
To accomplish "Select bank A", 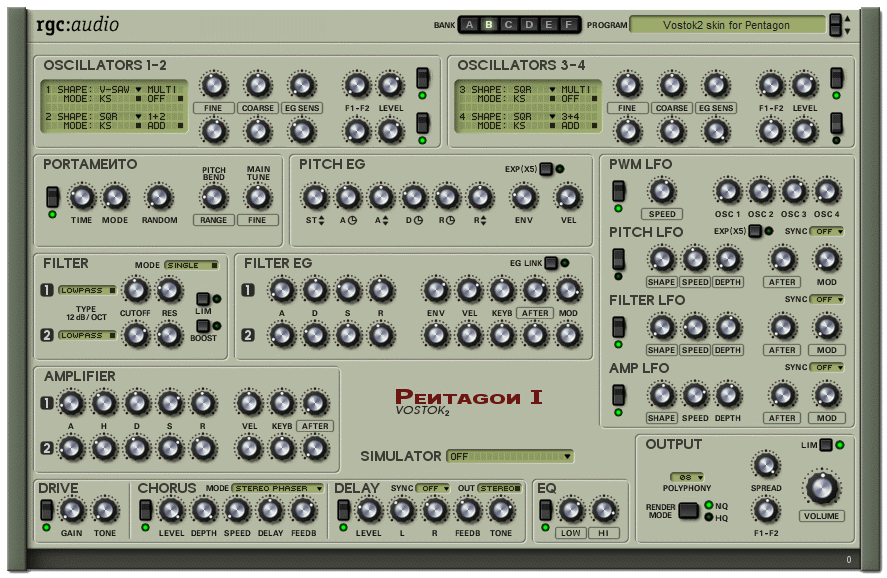I will point(469,25).
